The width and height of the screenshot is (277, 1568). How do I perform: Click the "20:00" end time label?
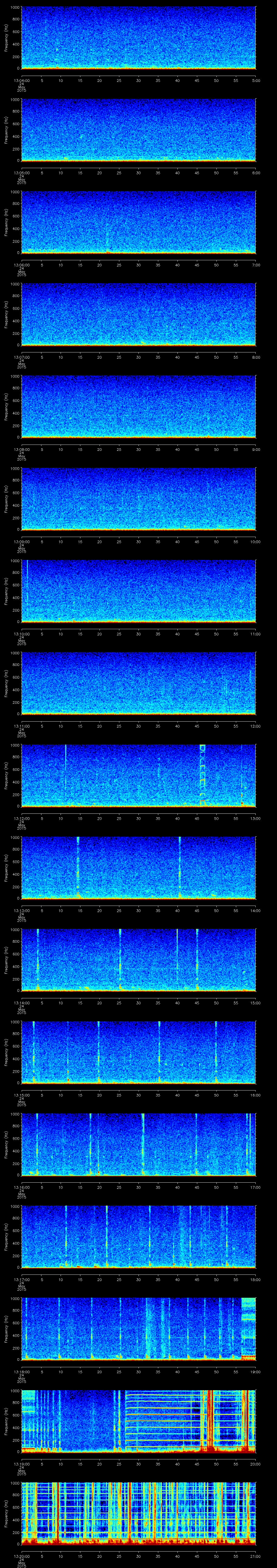coord(256,1464)
